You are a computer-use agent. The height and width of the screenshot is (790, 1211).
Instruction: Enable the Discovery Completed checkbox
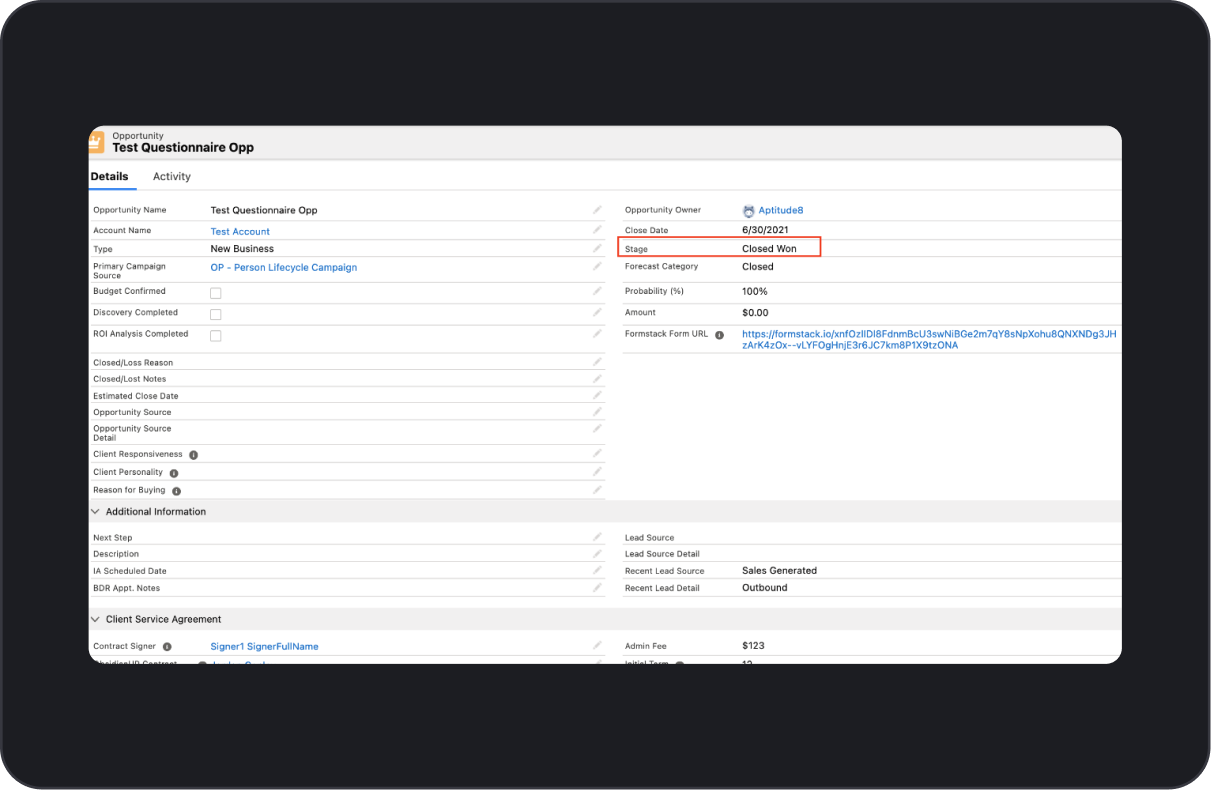point(214,313)
